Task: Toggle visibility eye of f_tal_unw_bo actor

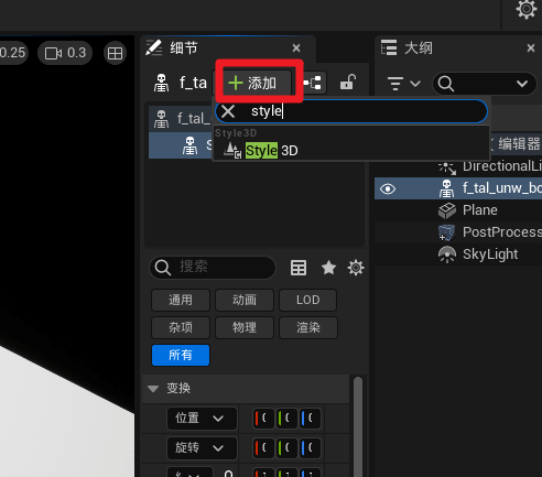Action: tap(387, 189)
